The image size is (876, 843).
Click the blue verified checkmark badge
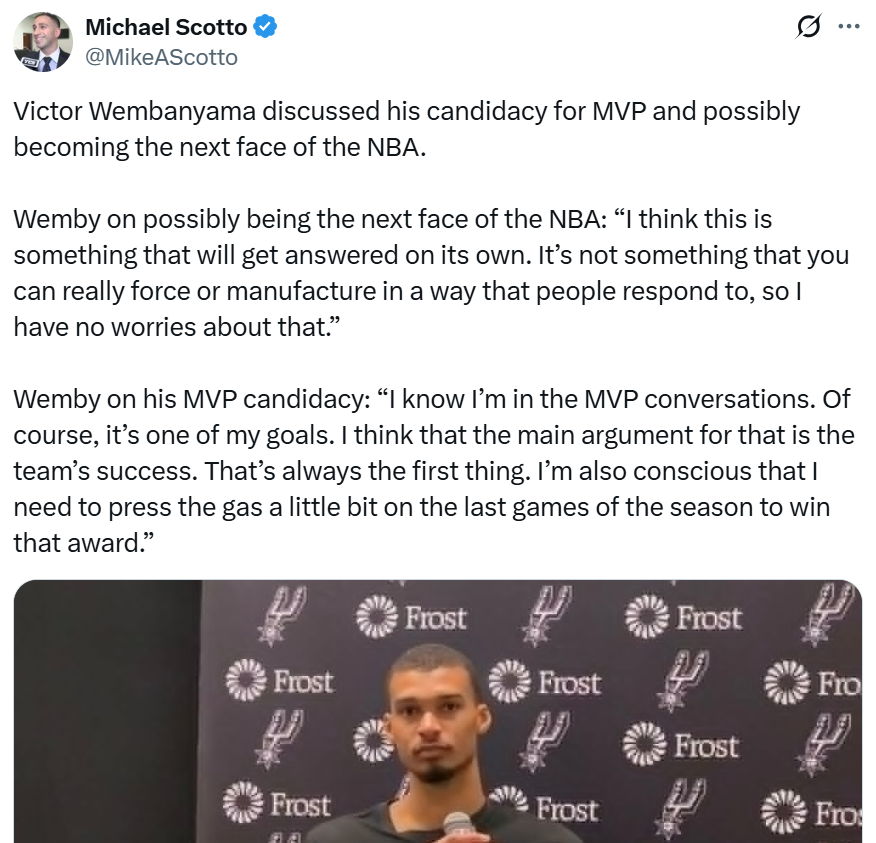point(264,28)
